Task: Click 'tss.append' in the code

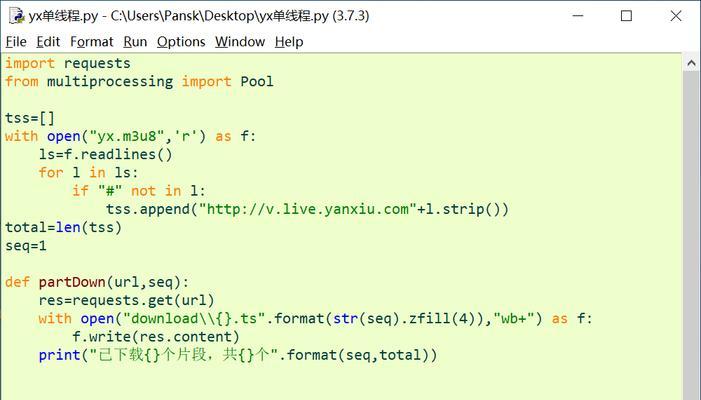Action: (148, 209)
